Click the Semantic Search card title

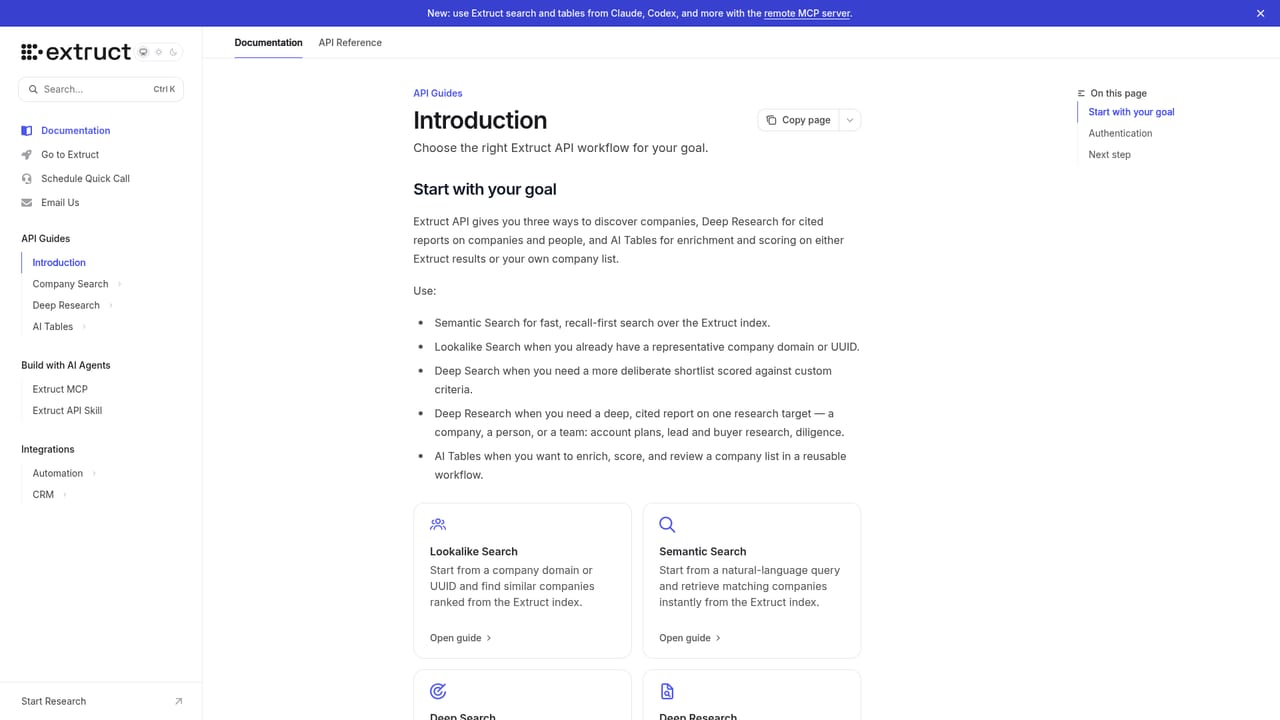(703, 551)
